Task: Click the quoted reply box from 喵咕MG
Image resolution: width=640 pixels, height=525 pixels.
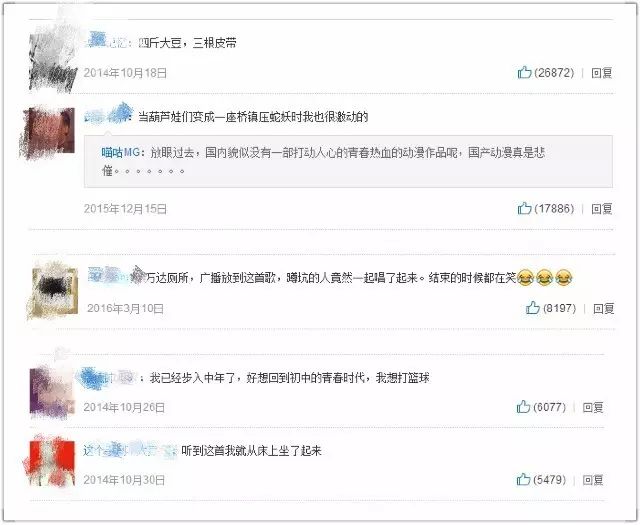Action: (348, 161)
